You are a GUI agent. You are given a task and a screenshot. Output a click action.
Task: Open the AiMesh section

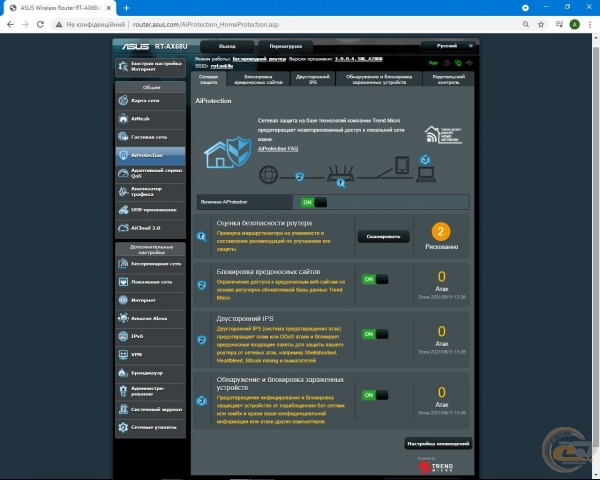tap(150, 119)
